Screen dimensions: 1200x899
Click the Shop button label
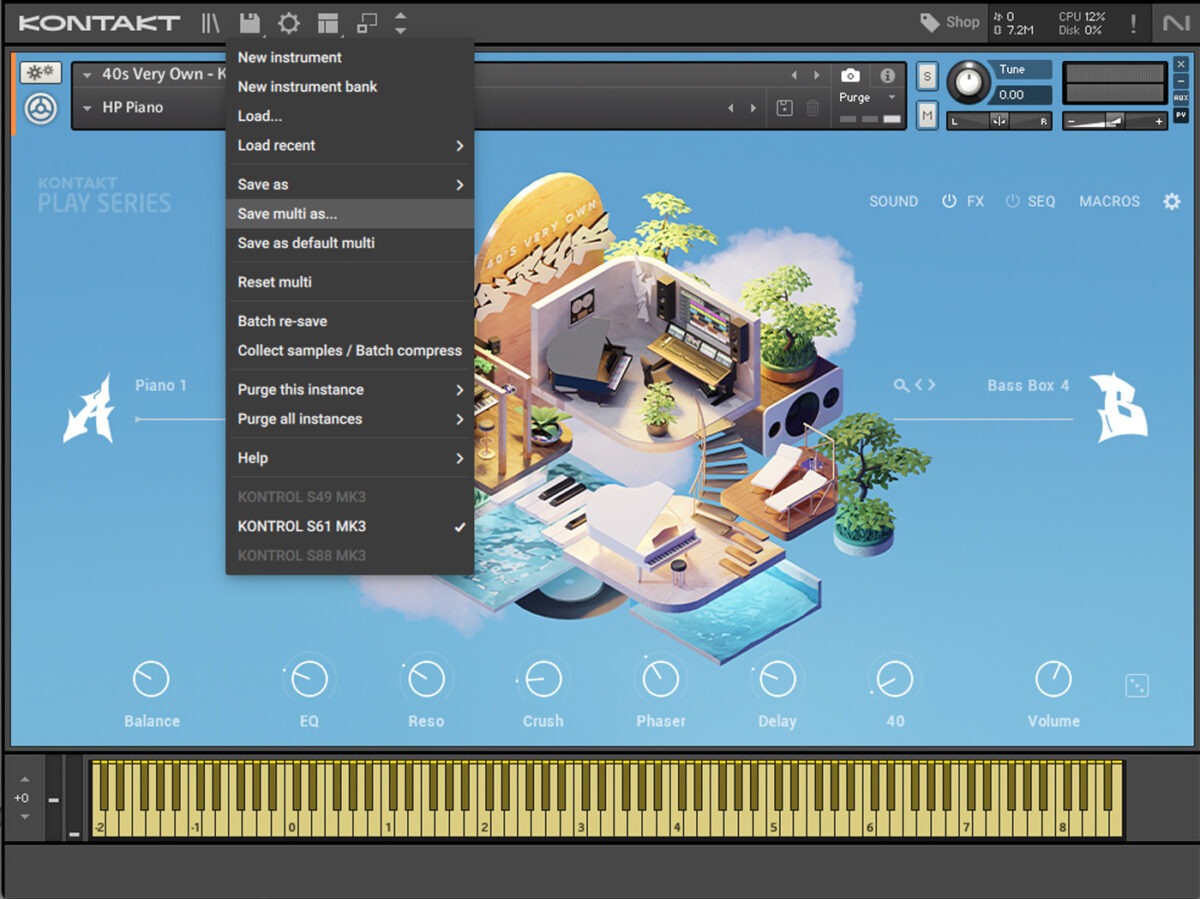[962, 22]
